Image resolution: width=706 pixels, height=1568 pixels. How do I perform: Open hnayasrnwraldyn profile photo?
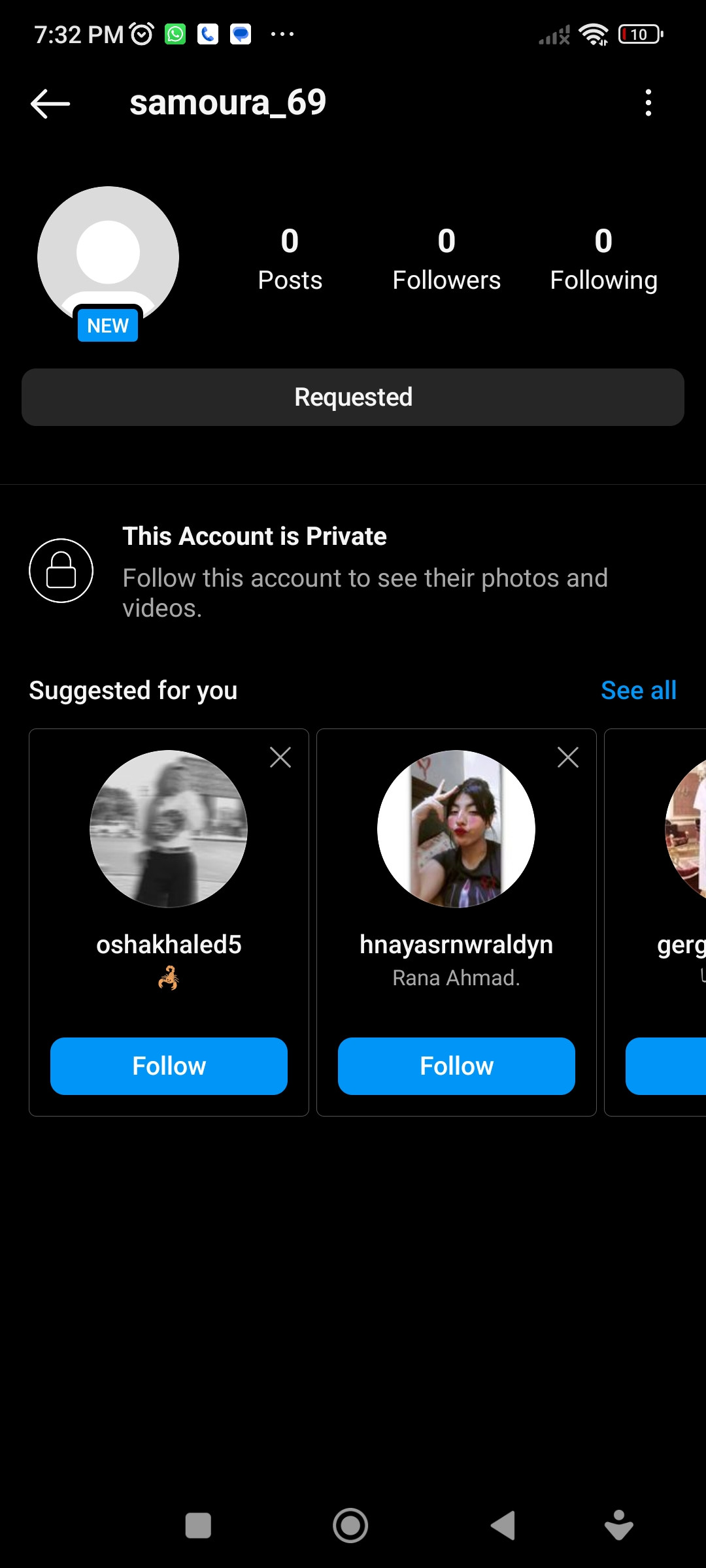[x=456, y=828]
